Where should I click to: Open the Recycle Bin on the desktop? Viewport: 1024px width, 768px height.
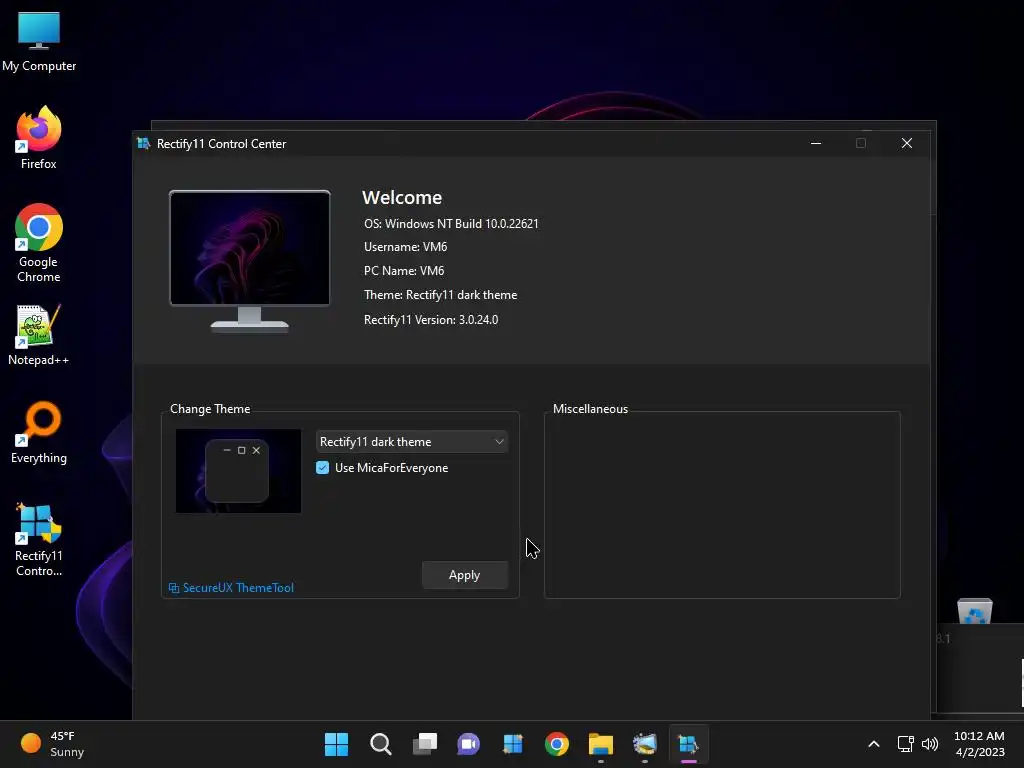[975, 611]
